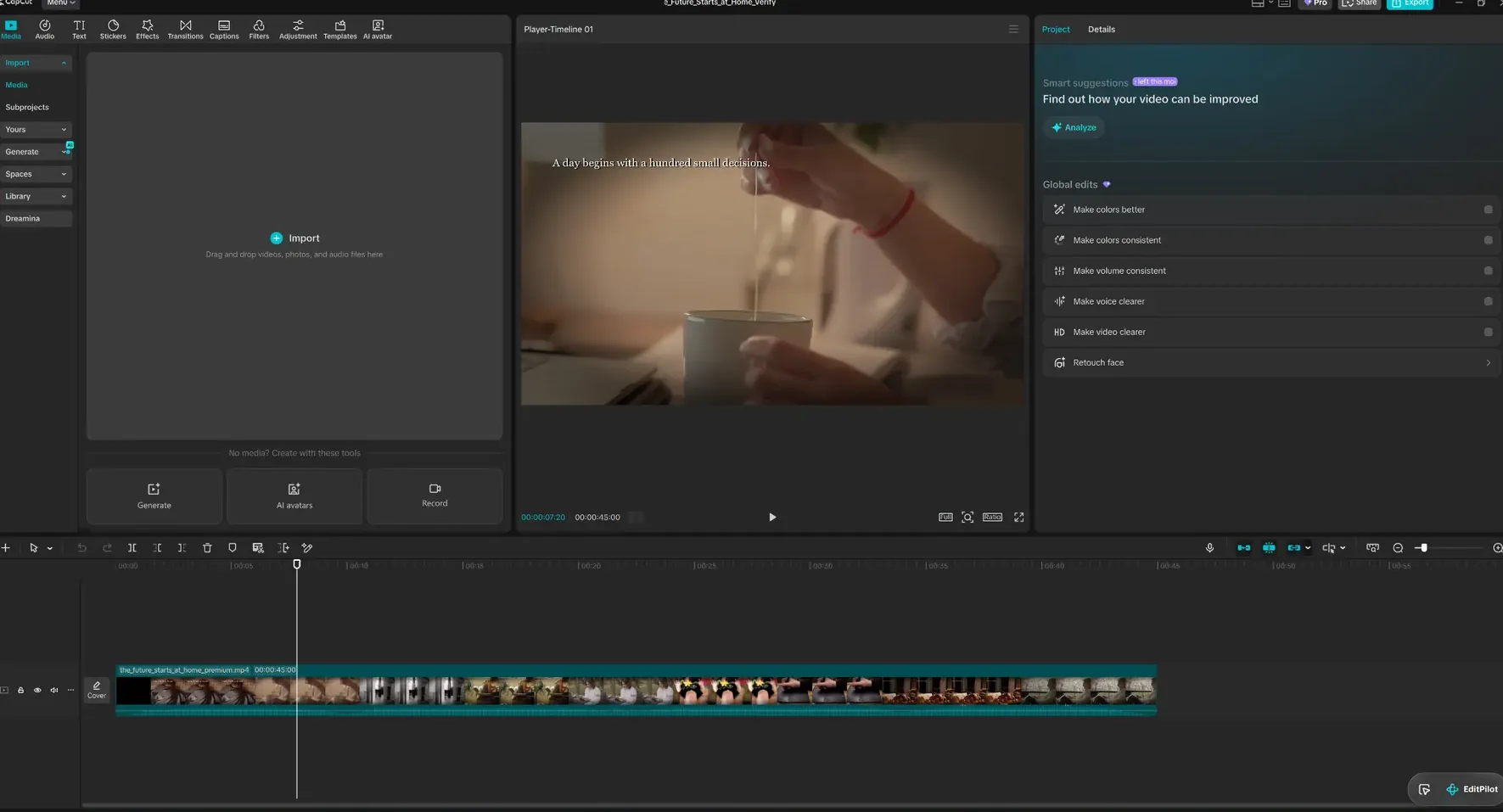The image size is (1503, 812).
Task: Lock the video track
Action: [x=20, y=691]
